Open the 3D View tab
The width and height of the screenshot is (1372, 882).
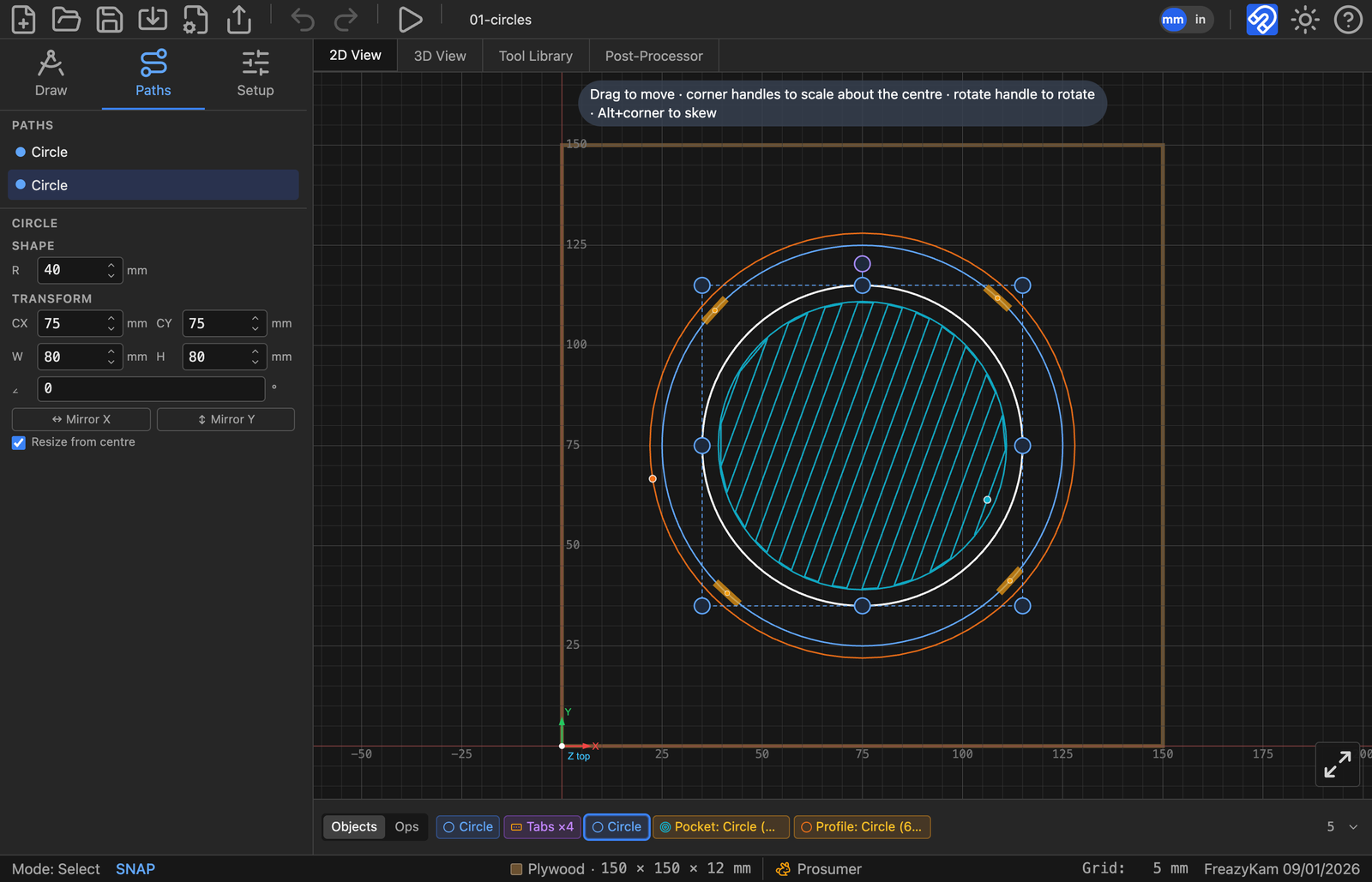(x=440, y=56)
